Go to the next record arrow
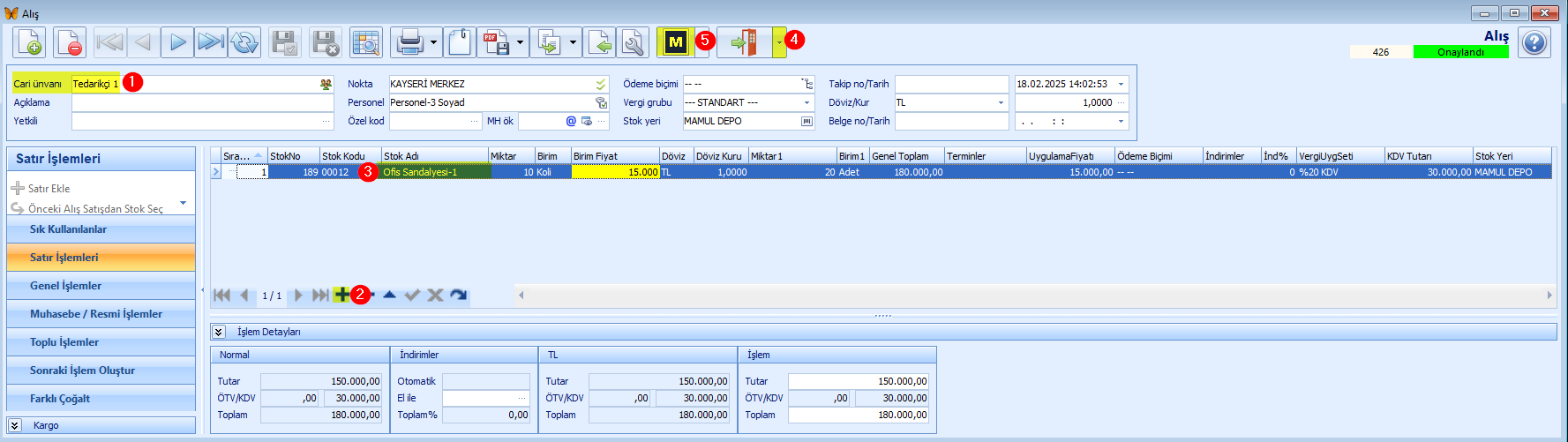The width and height of the screenshot is (1568, 442). pyautogui.click(x=177, y=42)
